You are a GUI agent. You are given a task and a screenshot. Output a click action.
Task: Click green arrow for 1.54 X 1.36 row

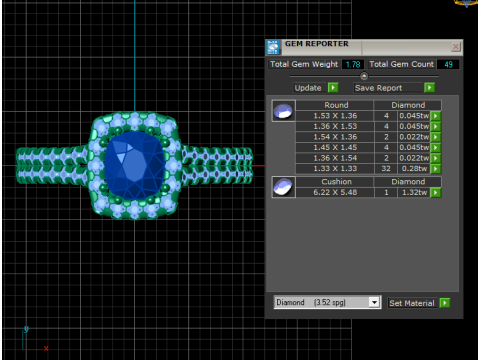click(436, 137)
